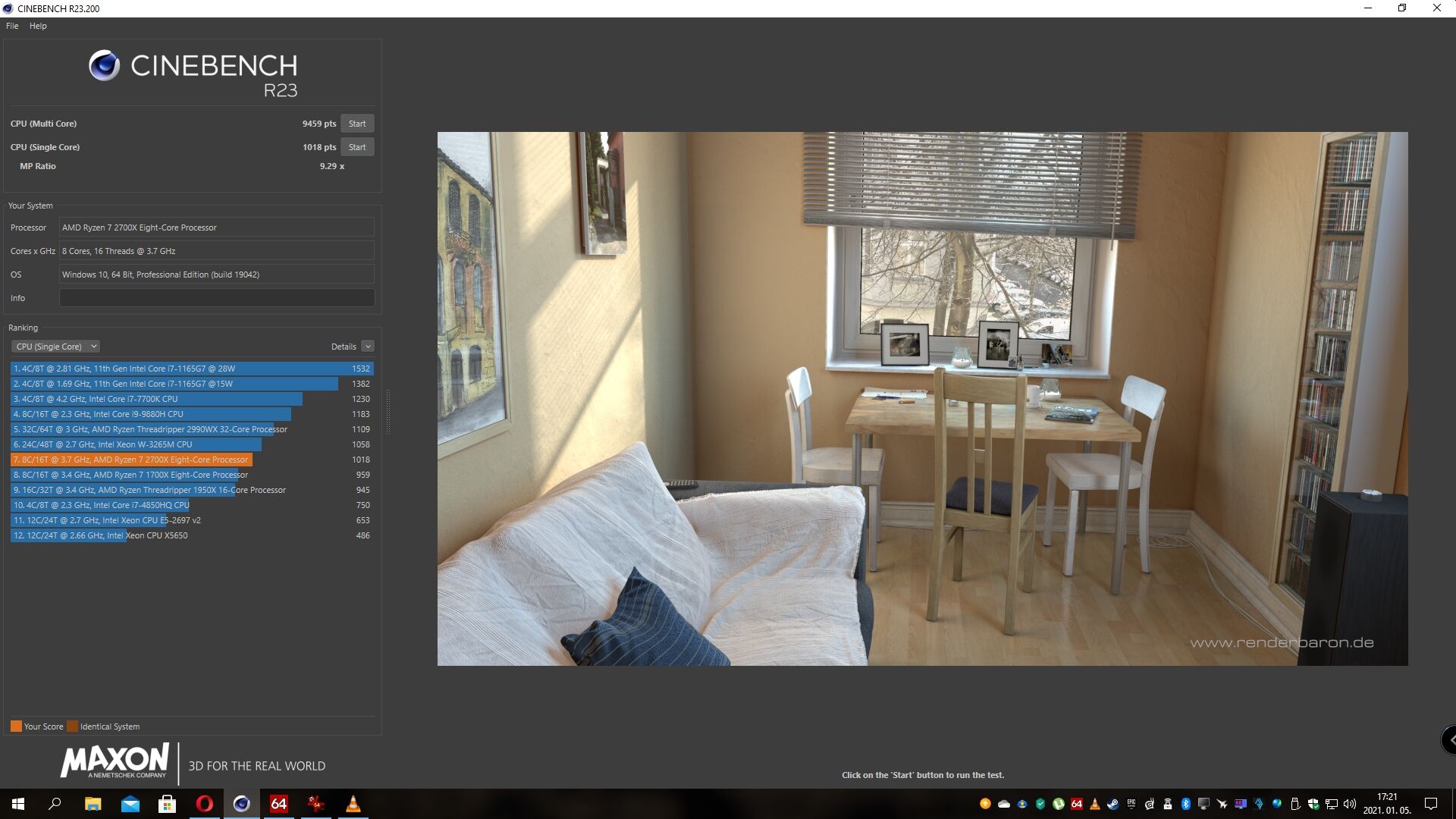Select highlighted row 7 Ryzen 7 2700X

point(192,460)
